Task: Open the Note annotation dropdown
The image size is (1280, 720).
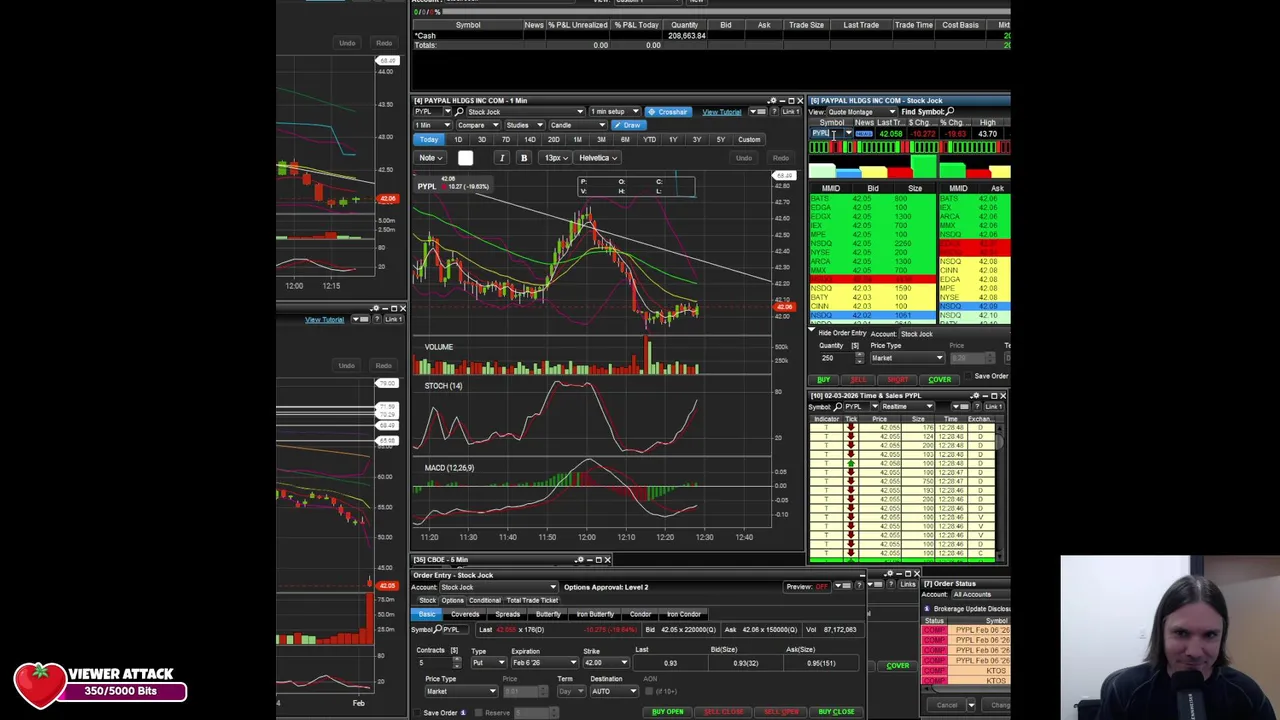Action: (x=430, y=158)
